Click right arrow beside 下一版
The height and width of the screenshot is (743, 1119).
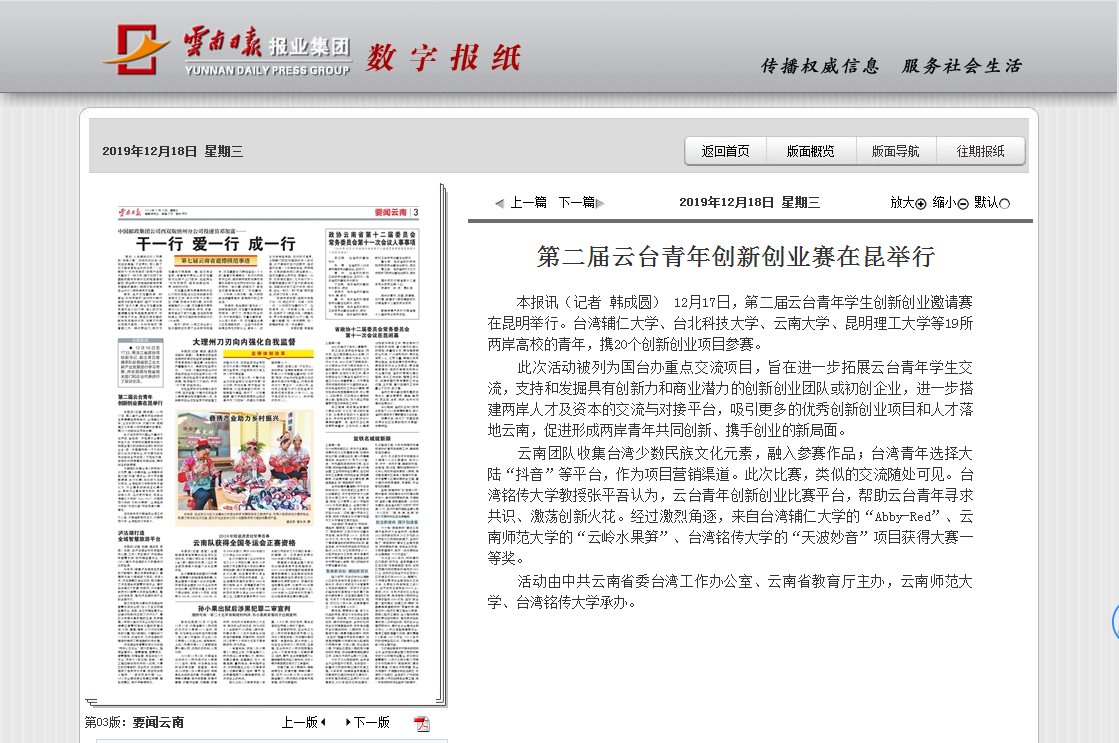(347, 722)
